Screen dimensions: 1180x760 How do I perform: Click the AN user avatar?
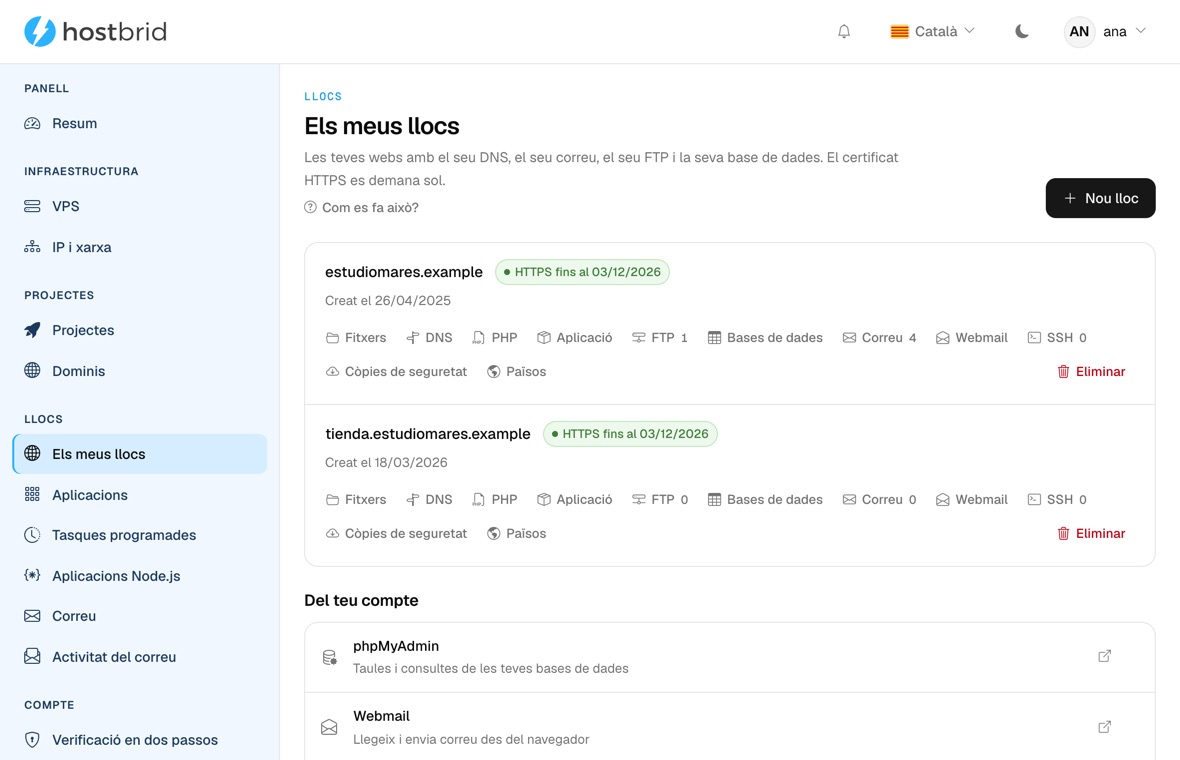1078,32
